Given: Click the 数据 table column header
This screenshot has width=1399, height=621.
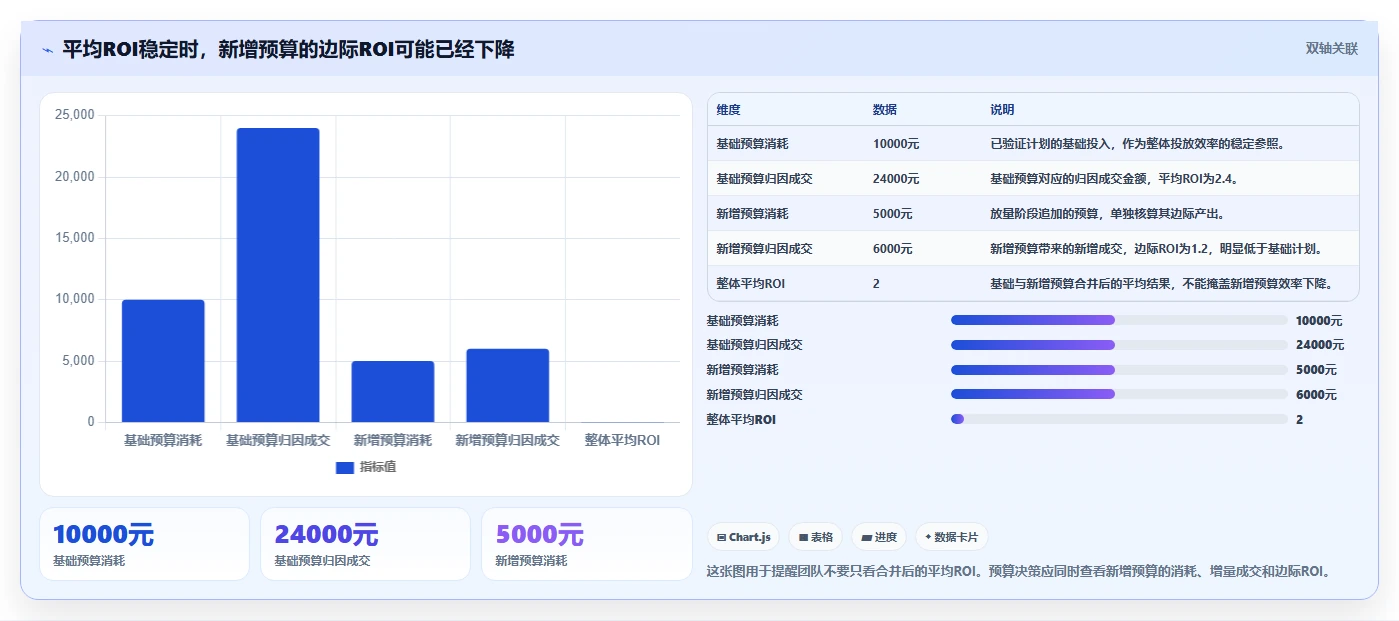Looking at the screenshot, I should pos(885,110).
